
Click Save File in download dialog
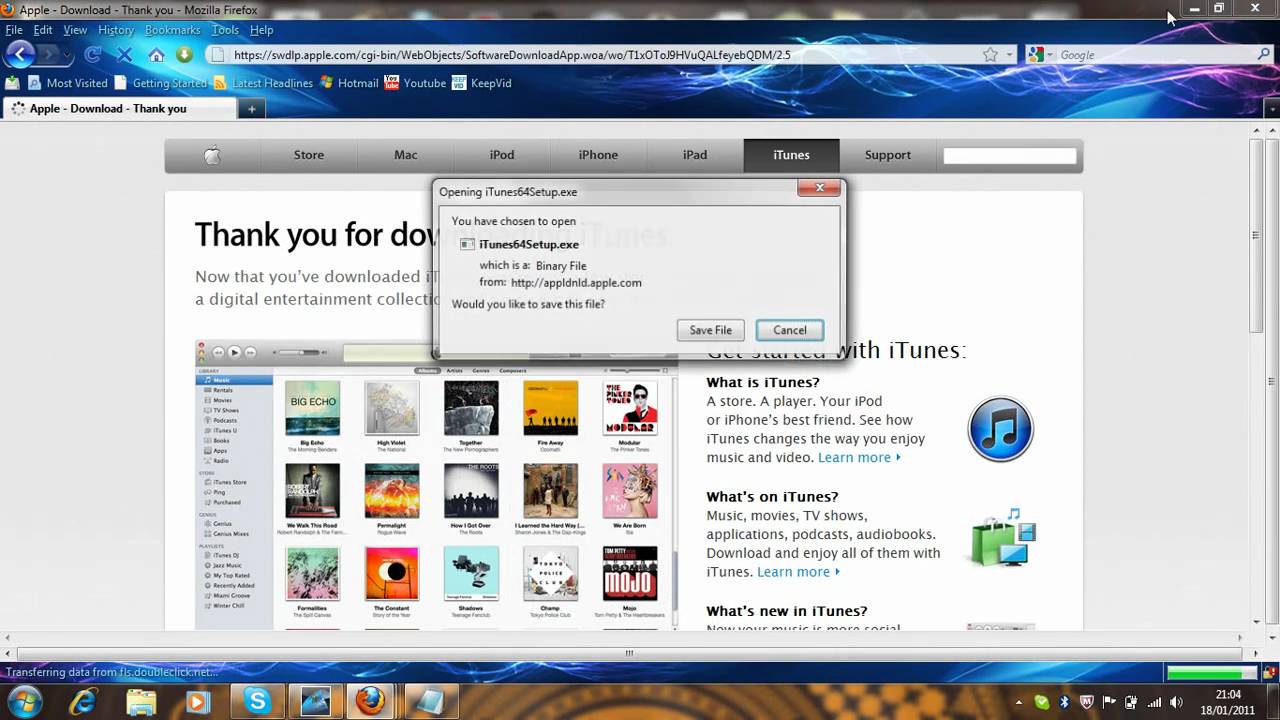710,330
